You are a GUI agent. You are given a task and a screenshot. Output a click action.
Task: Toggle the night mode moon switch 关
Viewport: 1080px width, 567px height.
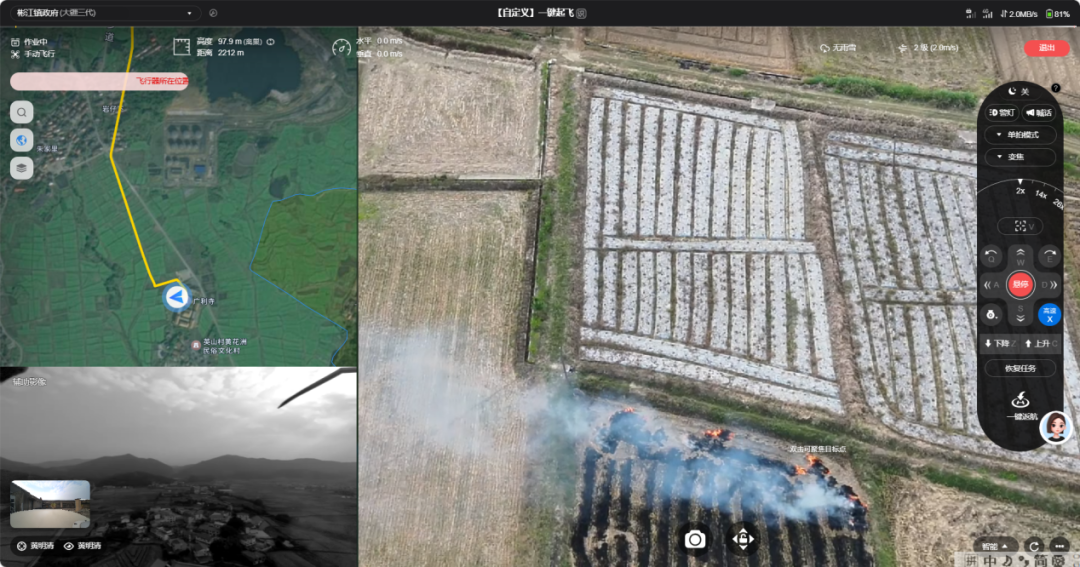[1019, 91]
